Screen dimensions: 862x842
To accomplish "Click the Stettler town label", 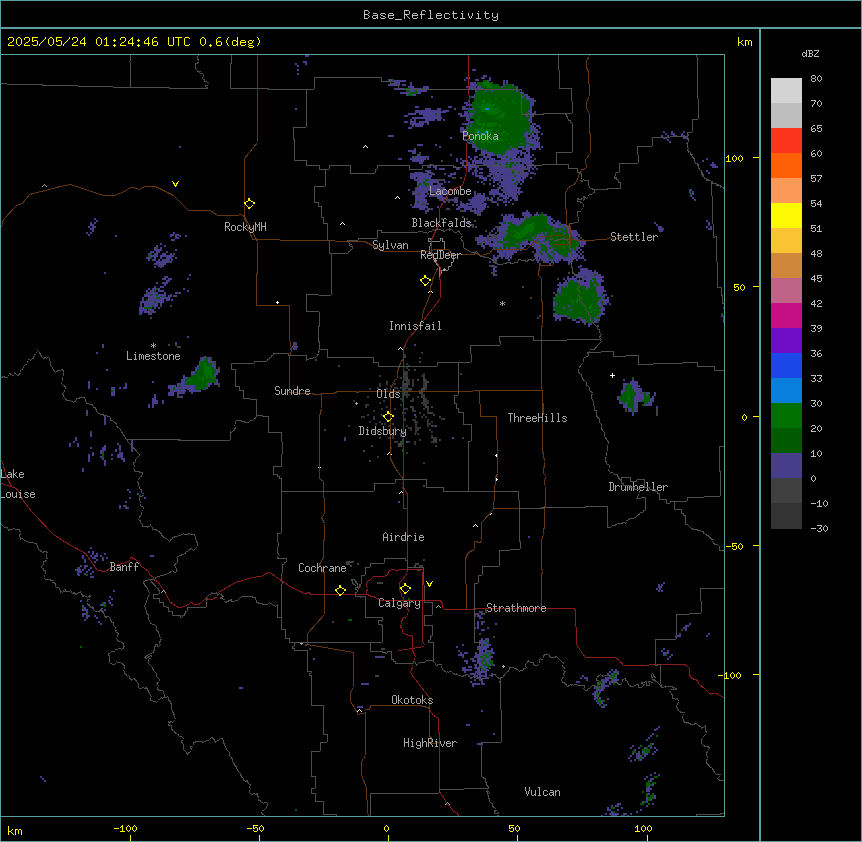I will tap(634, 237).
